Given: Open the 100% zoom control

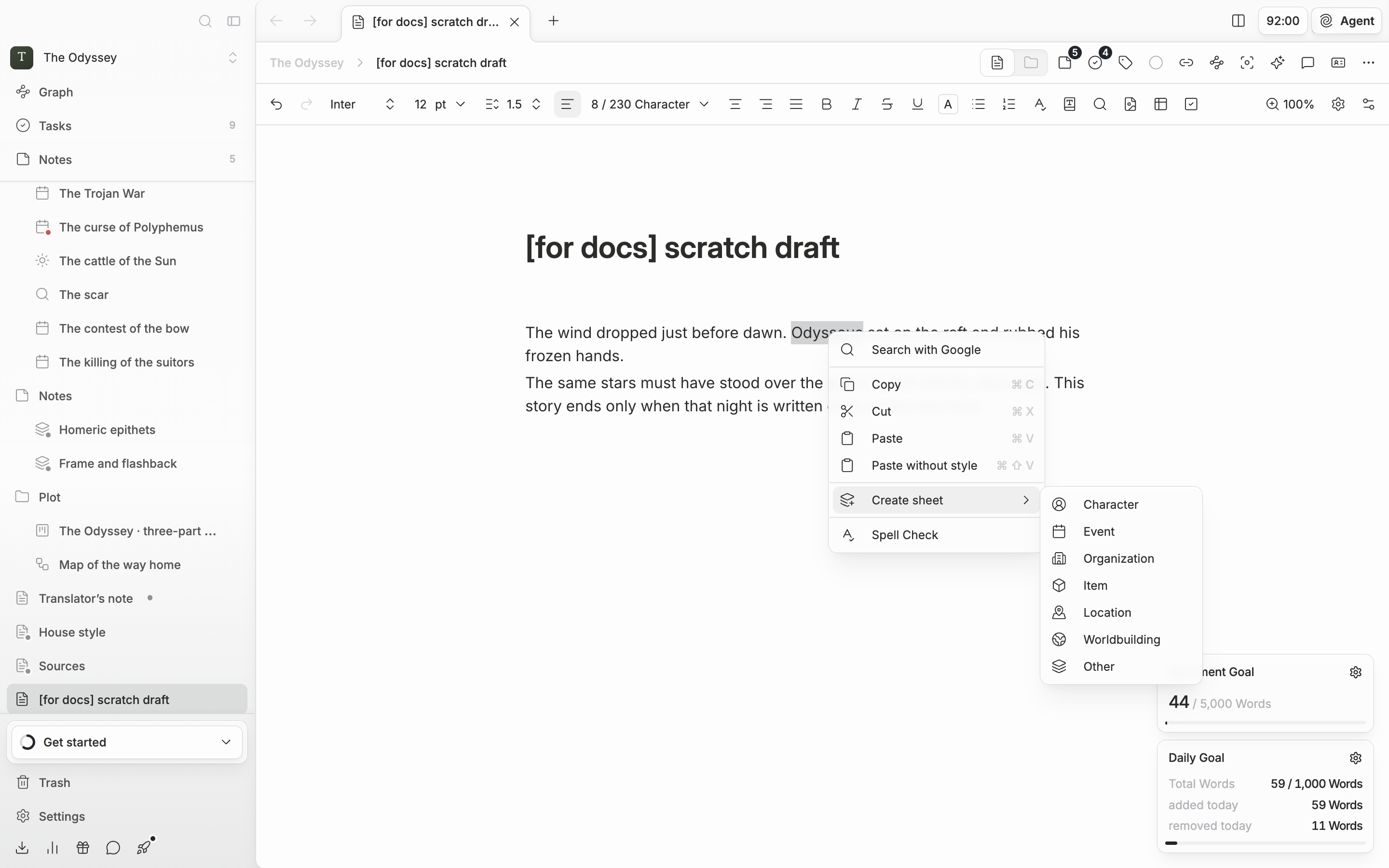Looking at the screenshot, I should [x=1290, y=104].
